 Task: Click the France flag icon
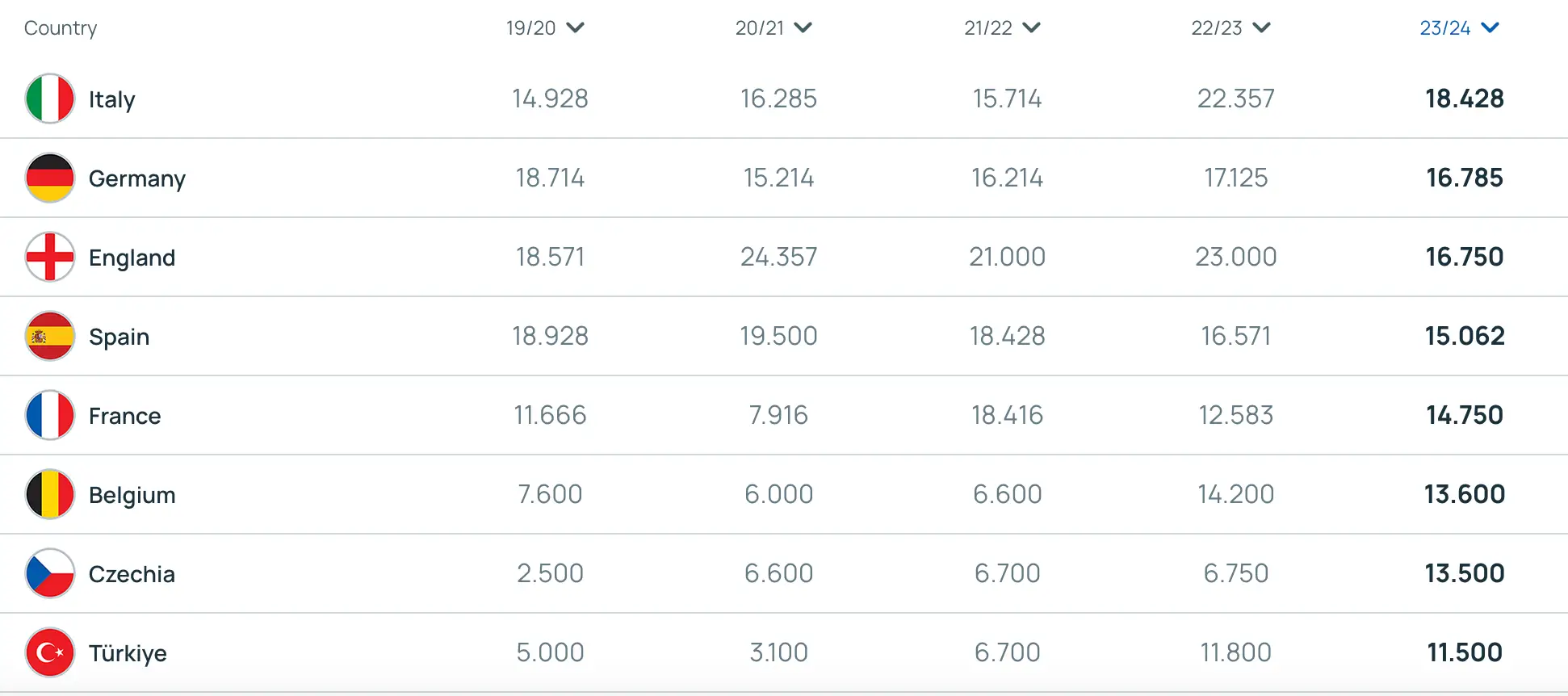click(x=49, y=415)
